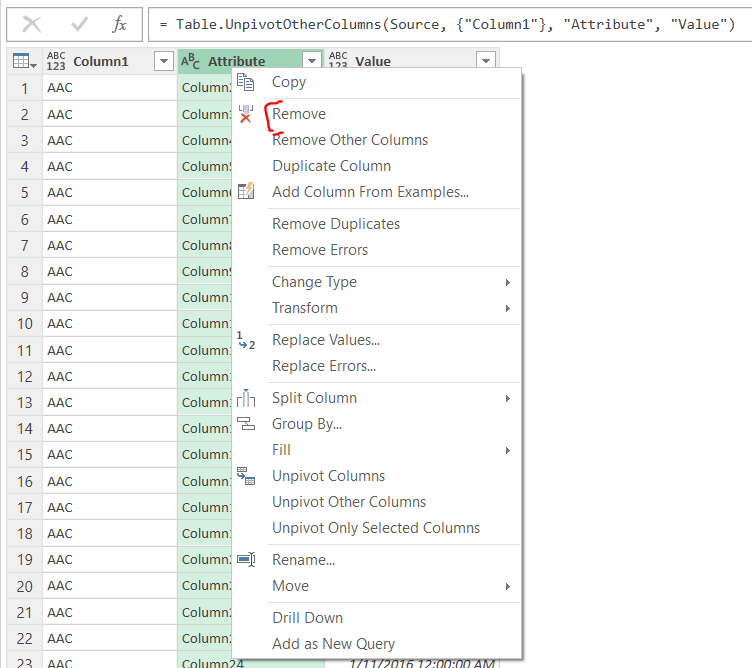Viewport: 752px width, 668px height.
Task: Choose Unpivot Only Selected Columns
Action: coord(377,527)
